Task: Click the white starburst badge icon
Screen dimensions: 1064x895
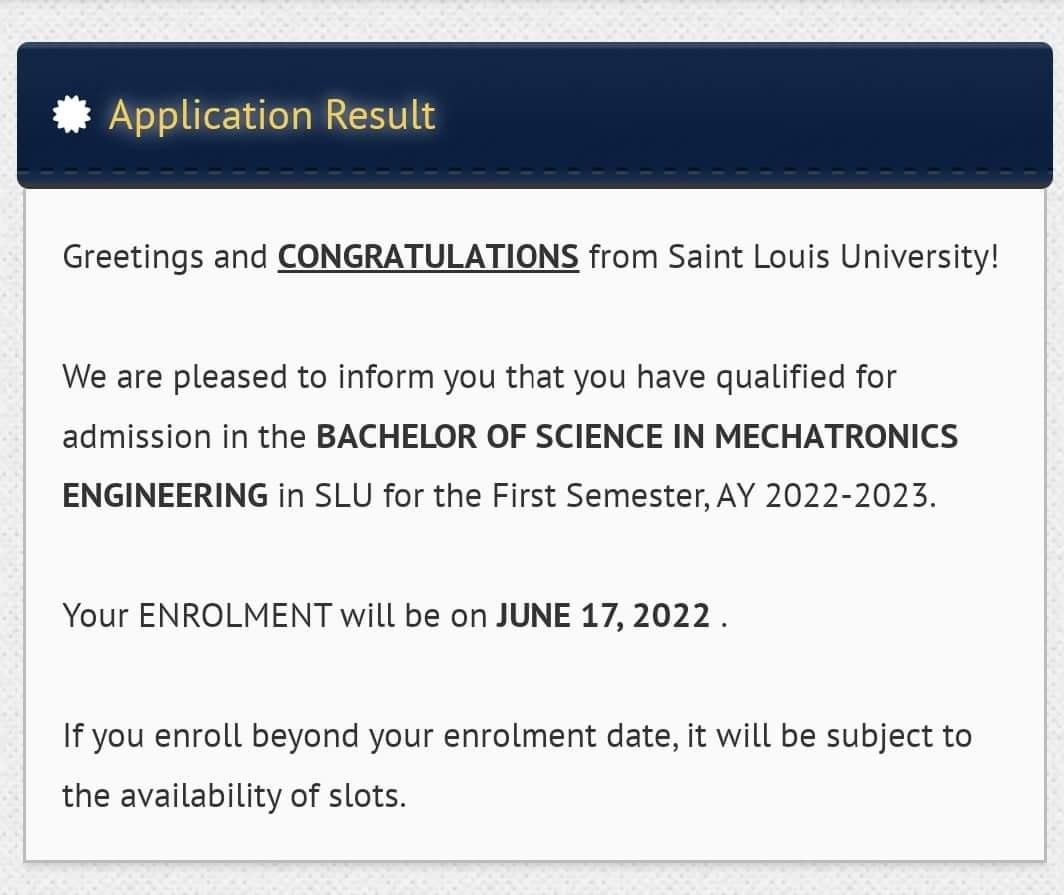Action: coord(71,114)
